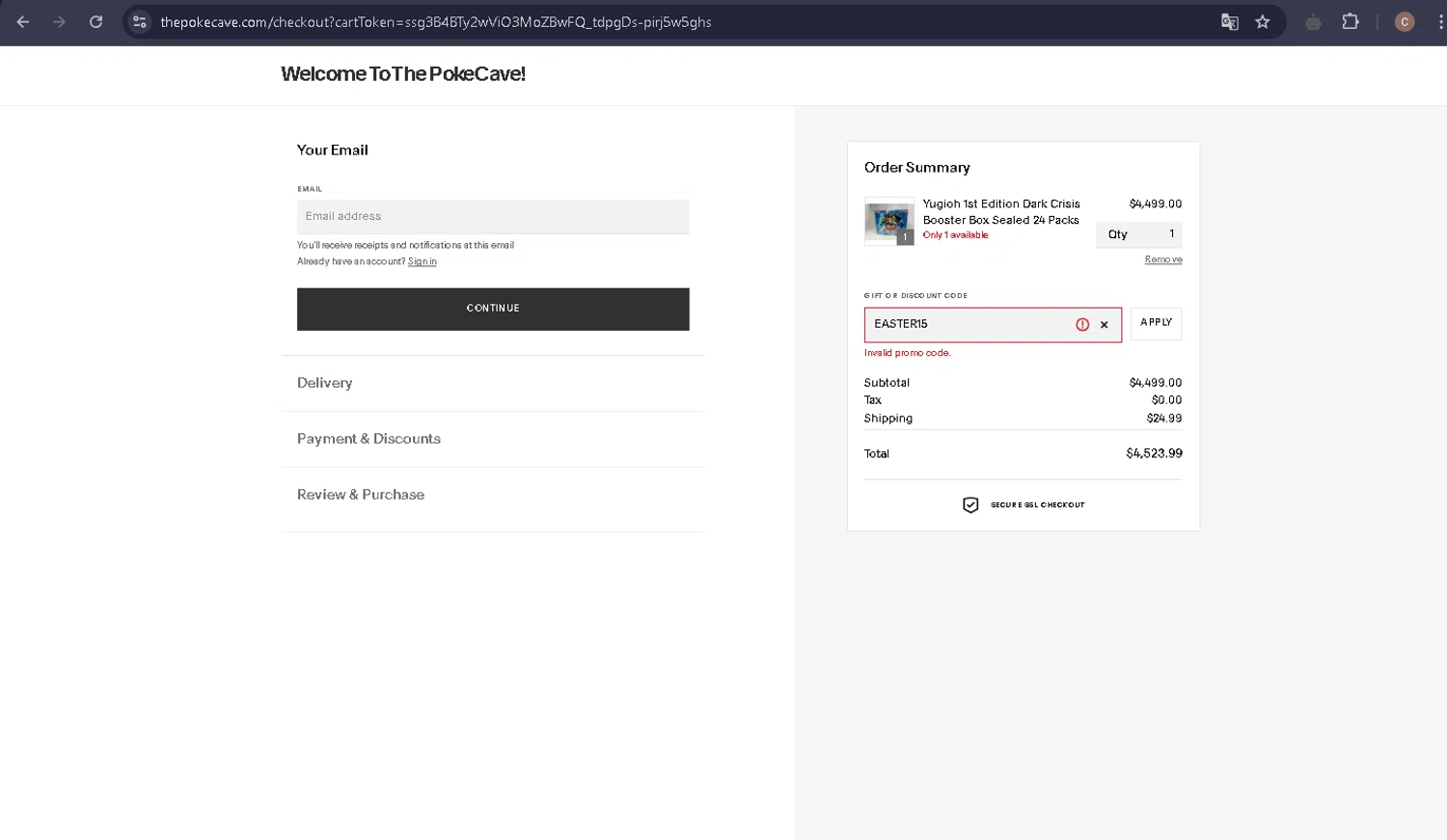Click the extension icon beside the puzzle icon
1447x840 pixels.
click(x=1313, y=21)
